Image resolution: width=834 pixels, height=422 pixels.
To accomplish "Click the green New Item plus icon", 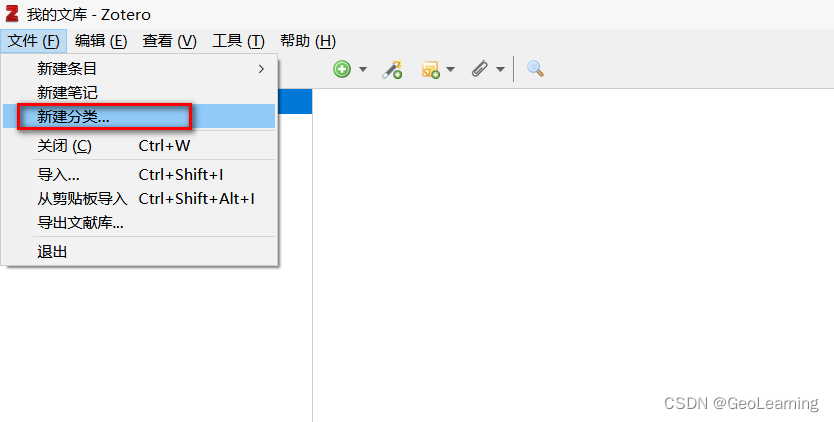I will 342,69.
